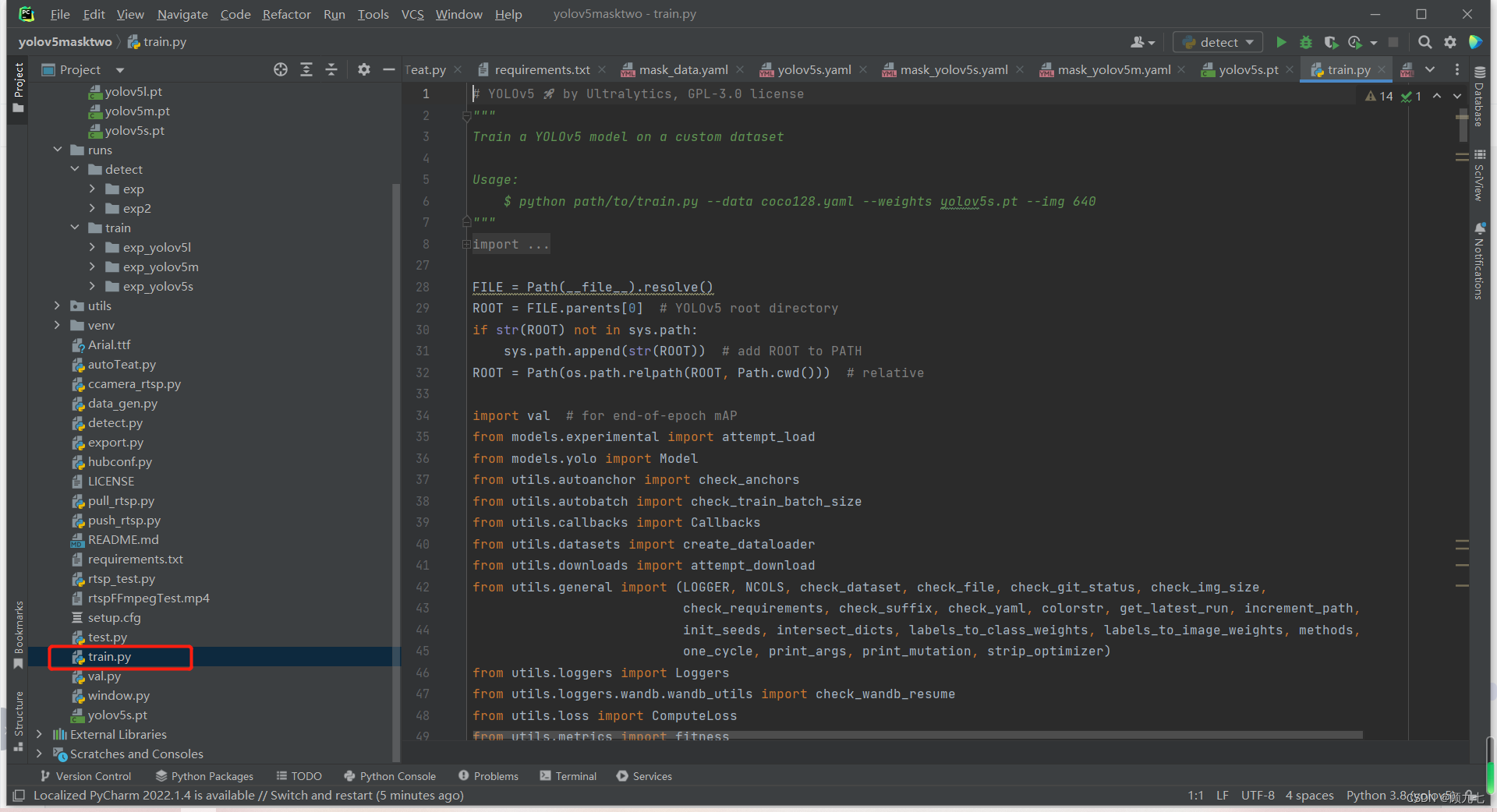
Task: Open the Navigate menu
Action: tap(182, 14)
